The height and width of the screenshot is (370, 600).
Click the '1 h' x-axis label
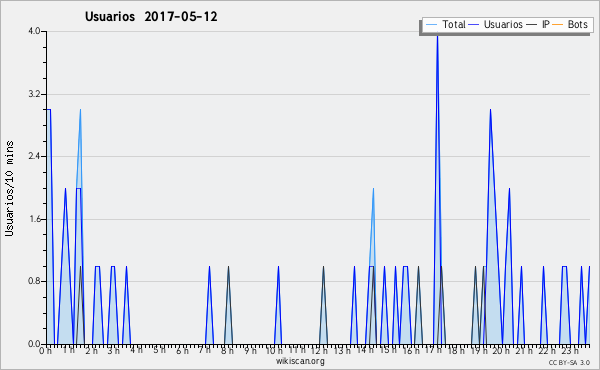click(x=68, y=350)
